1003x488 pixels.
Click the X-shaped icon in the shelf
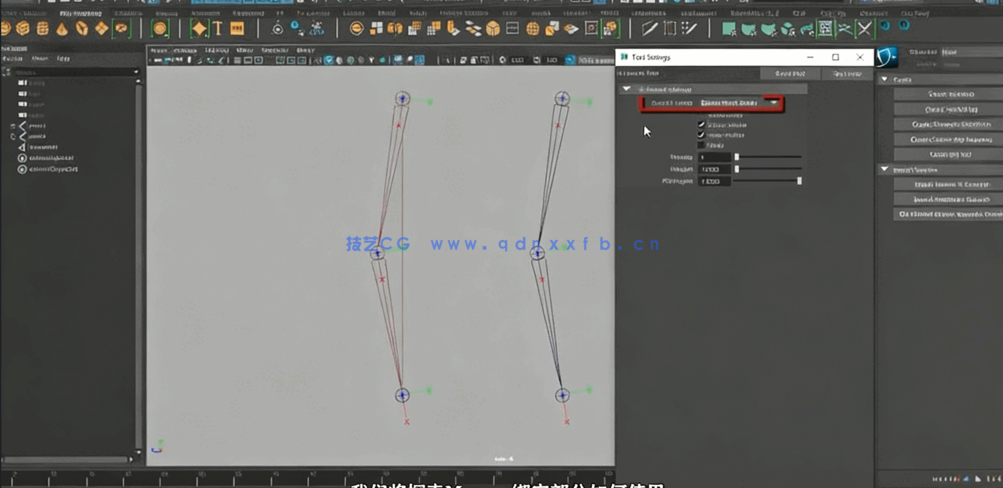pyautogui.click(x=865, y=29)
